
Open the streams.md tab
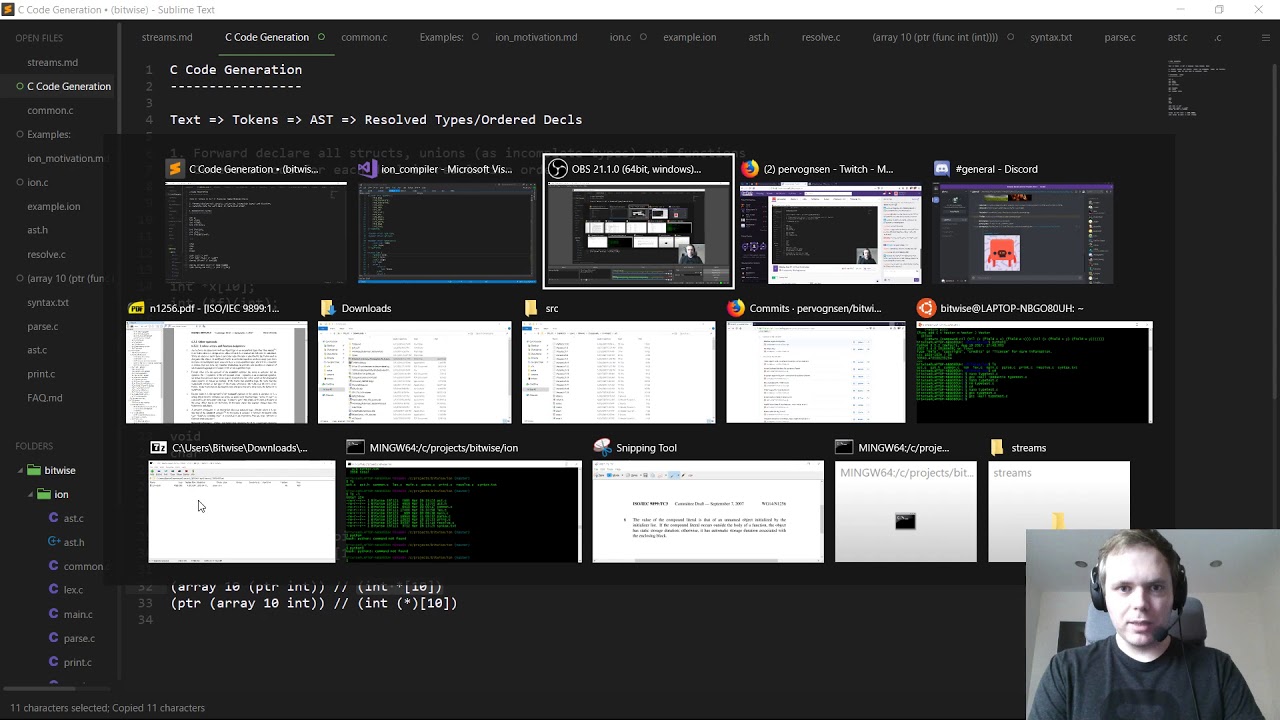click(167, 37)
